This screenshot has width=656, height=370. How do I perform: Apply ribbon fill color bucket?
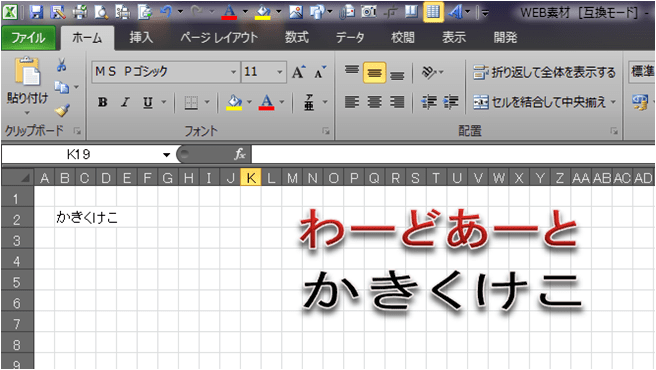(x=234, y=102)
